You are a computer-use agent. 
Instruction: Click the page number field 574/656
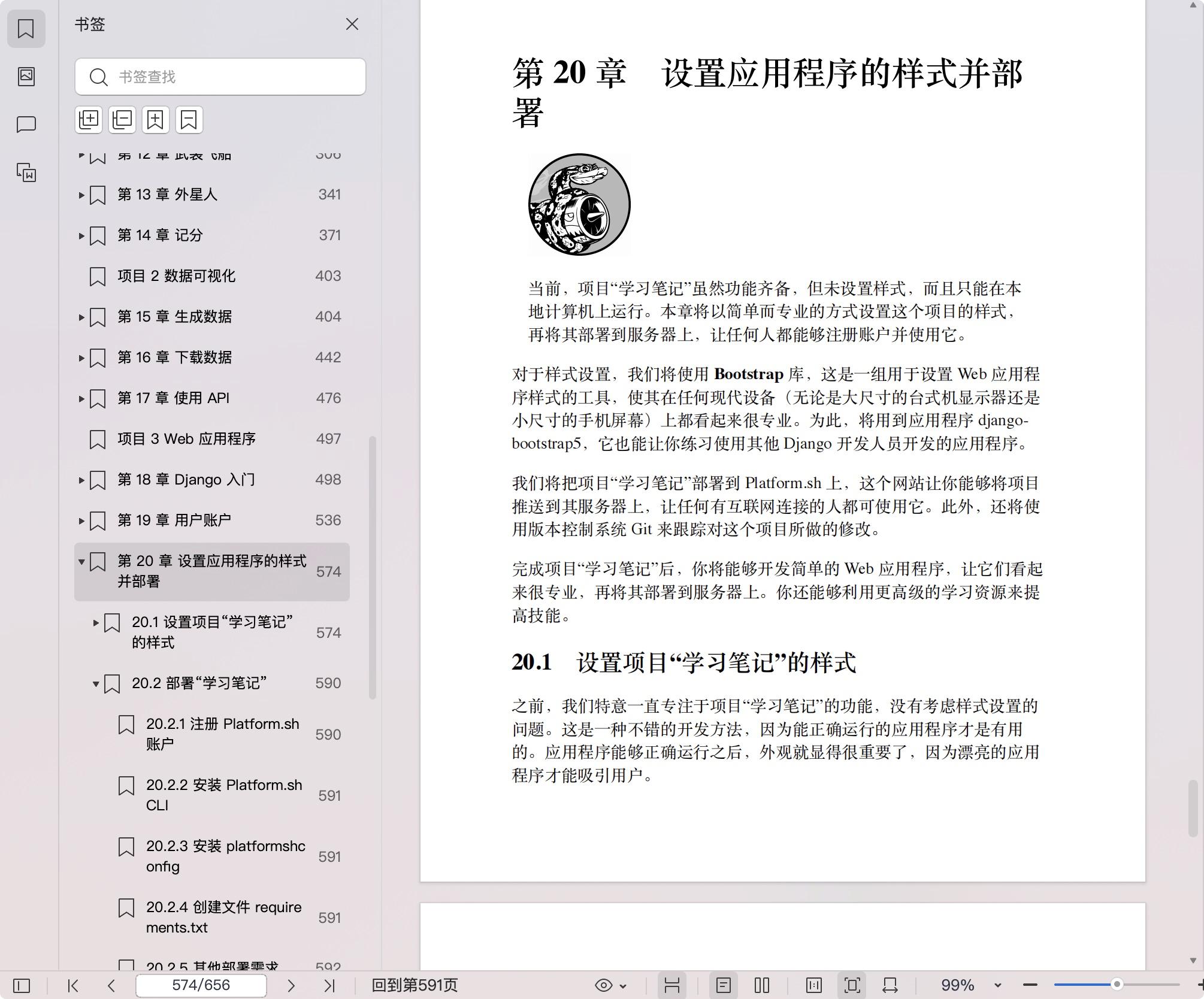click(201, 985)
